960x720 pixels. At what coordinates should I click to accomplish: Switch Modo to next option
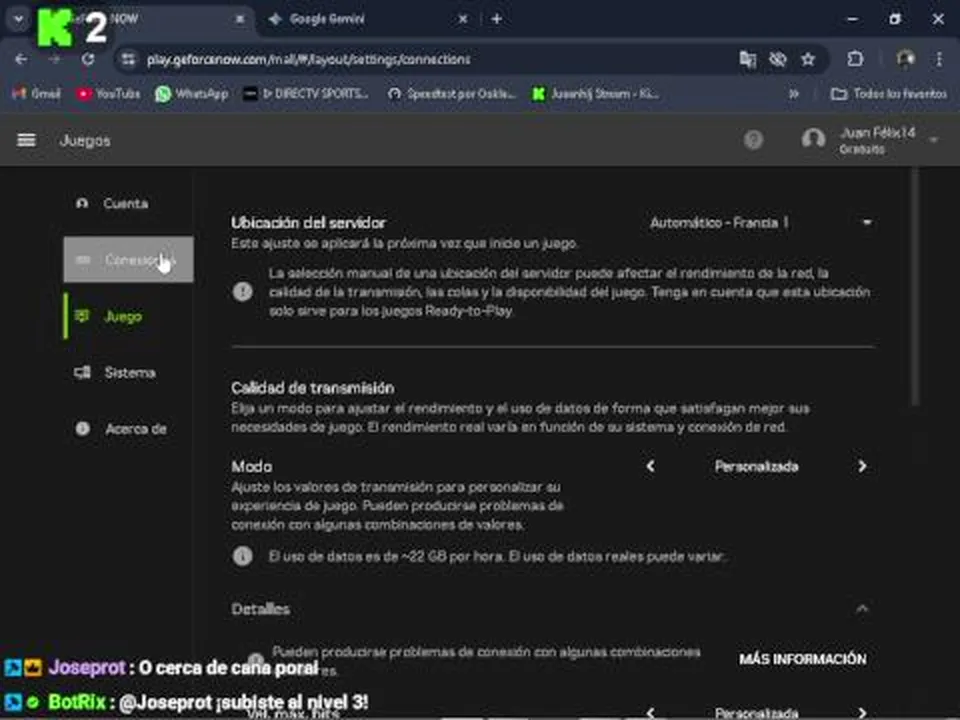click(862, 467)
